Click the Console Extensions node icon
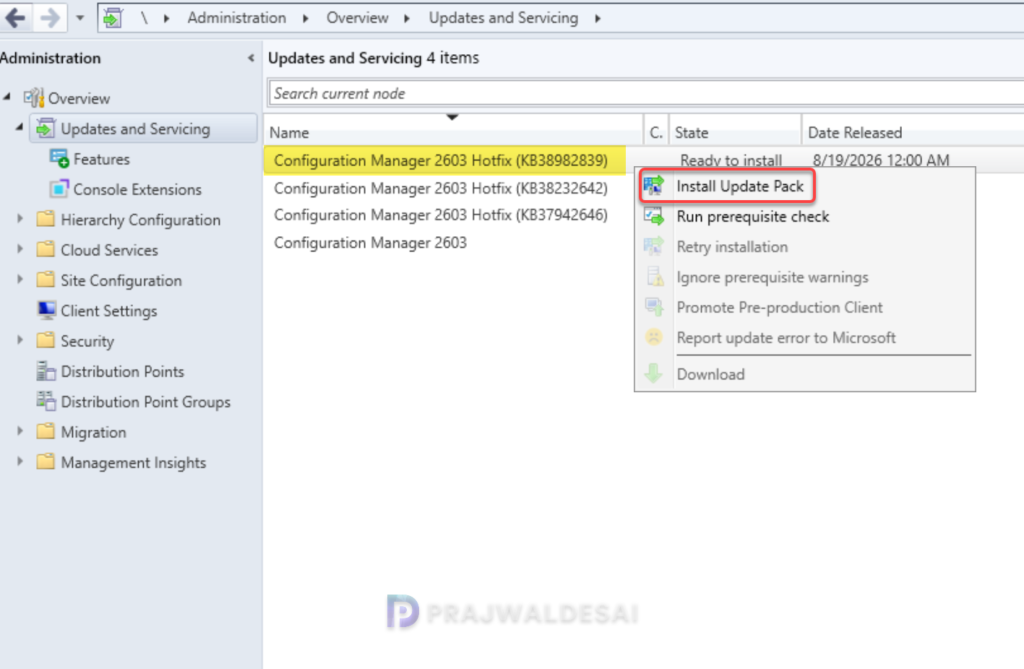The width and height of the screenshot is (1024, 669). (x=59, y=189)
